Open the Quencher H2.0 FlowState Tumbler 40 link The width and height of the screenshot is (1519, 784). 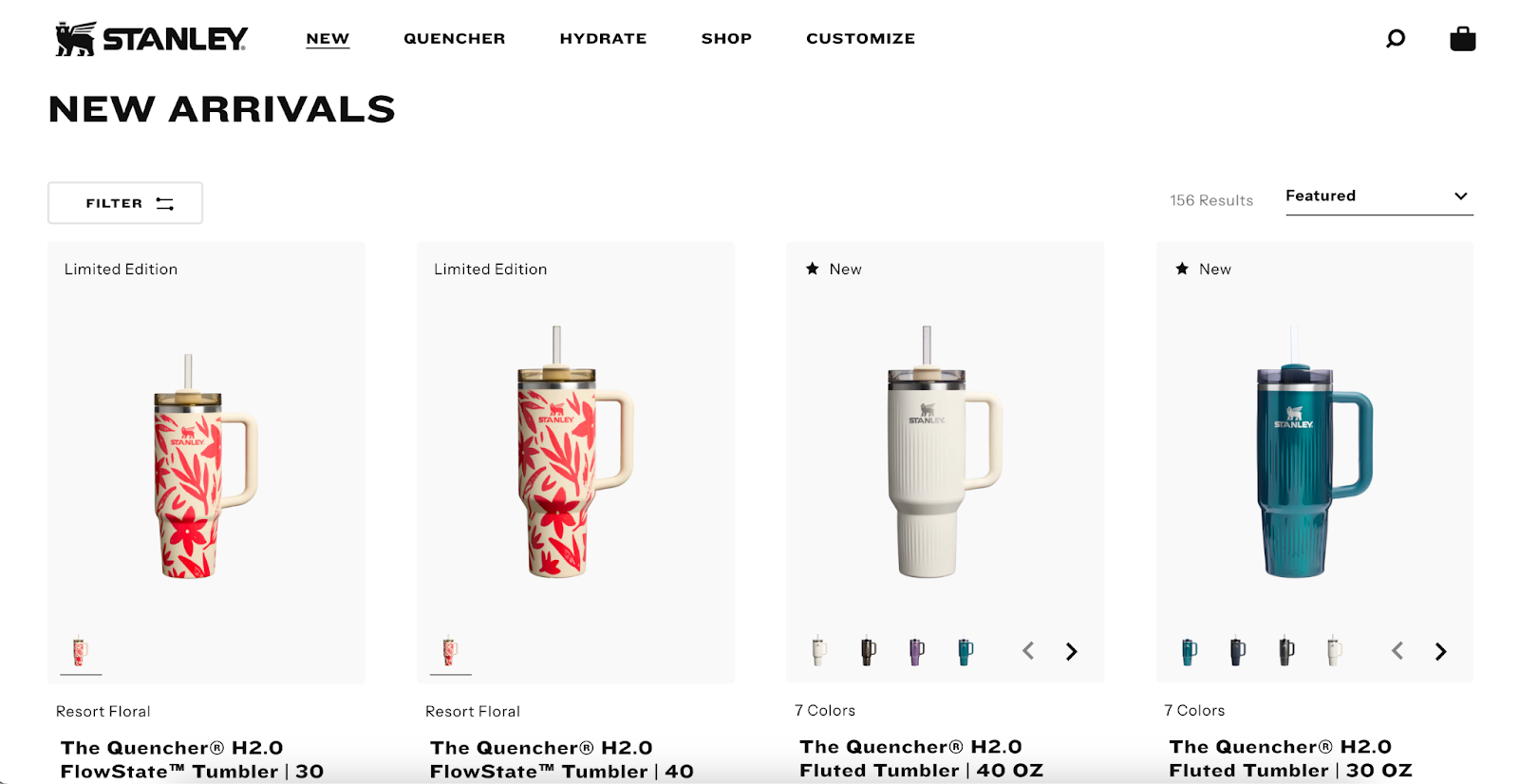click(562, 759)
